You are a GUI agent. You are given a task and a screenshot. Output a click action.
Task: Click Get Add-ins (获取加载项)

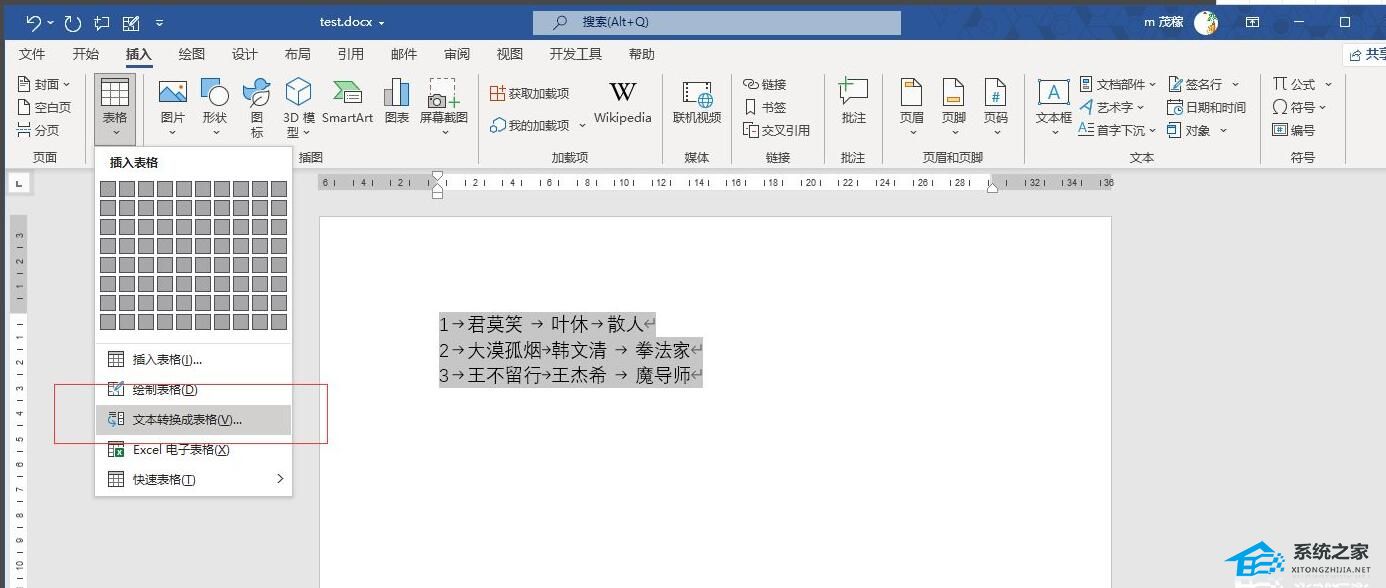tap(530, 93)
